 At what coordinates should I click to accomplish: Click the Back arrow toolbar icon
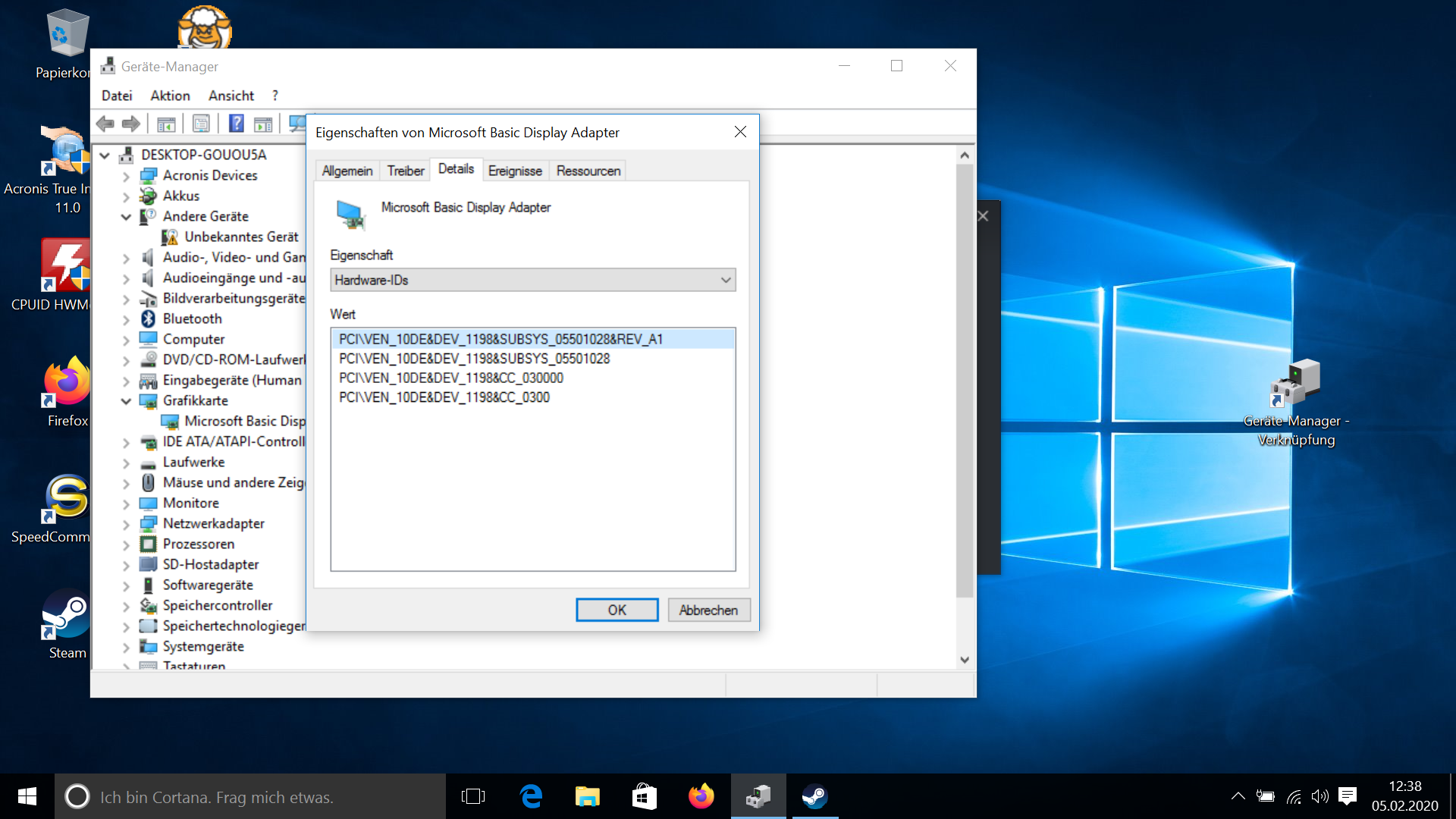tap(105, 124)
